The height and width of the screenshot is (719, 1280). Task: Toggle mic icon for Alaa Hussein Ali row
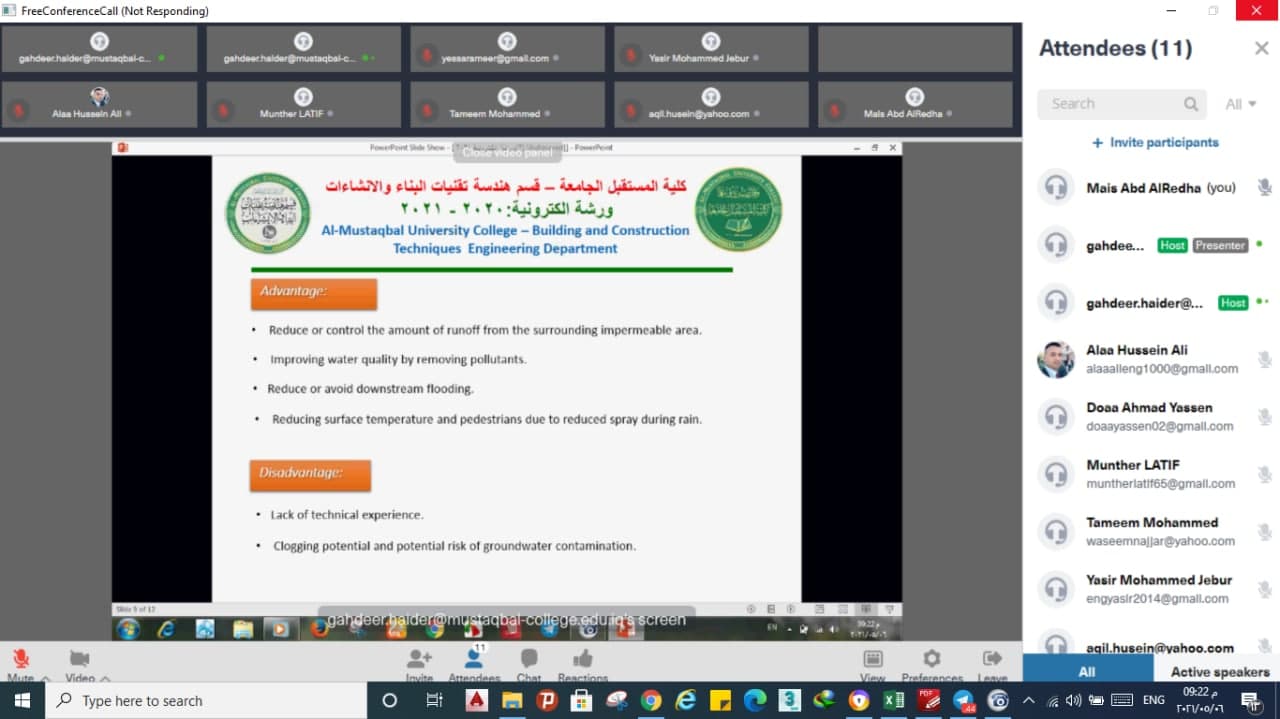pos(1265,360)
